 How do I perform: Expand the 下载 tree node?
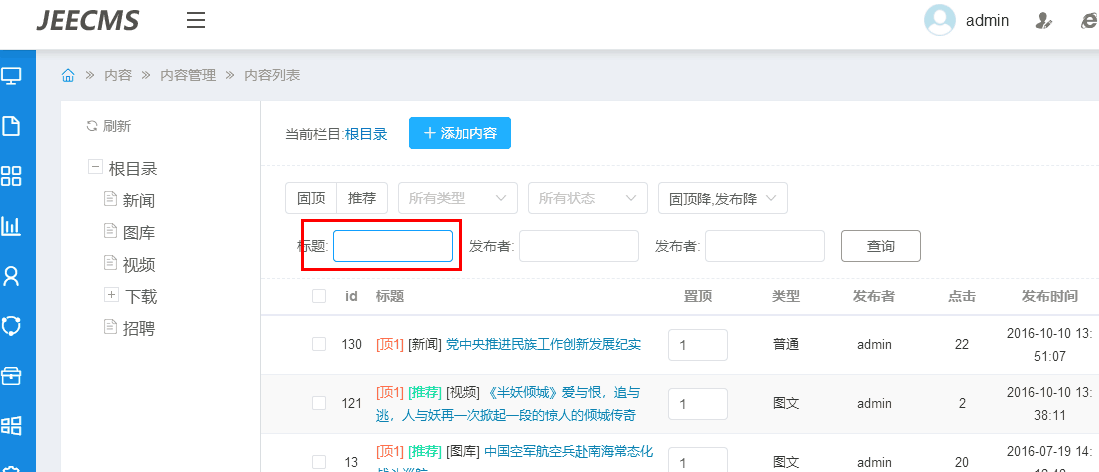click(111, 295)
